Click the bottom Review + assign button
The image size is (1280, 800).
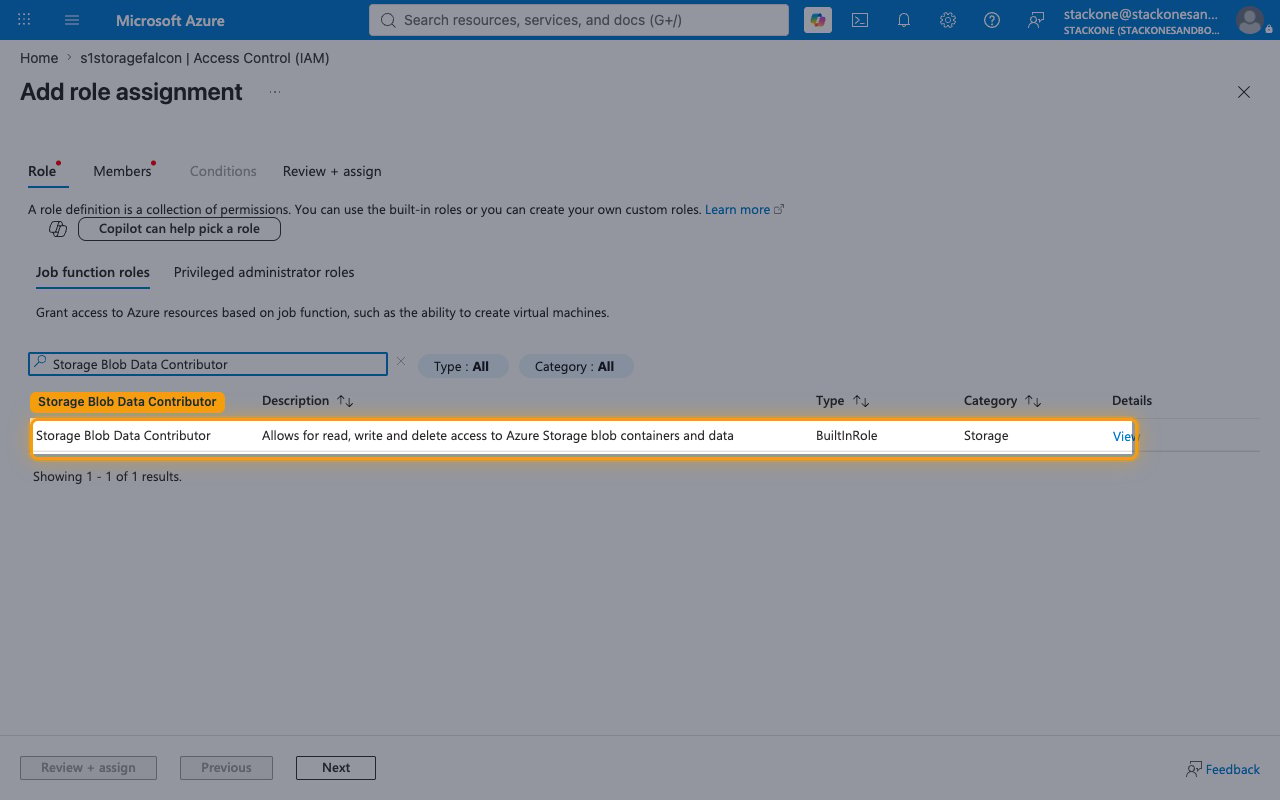click(x=88, y=768)
